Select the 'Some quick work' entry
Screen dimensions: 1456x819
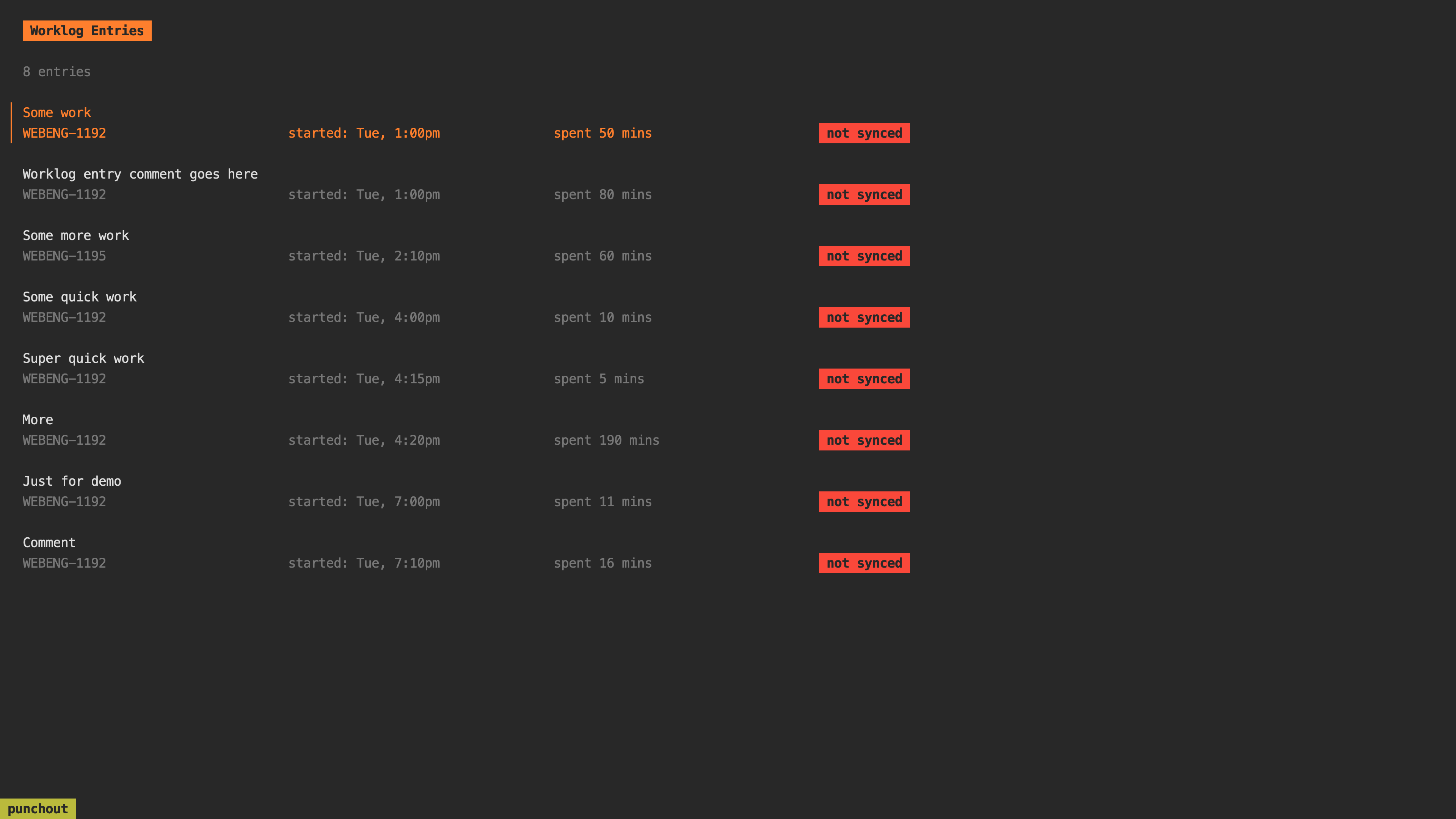point(79,297)
